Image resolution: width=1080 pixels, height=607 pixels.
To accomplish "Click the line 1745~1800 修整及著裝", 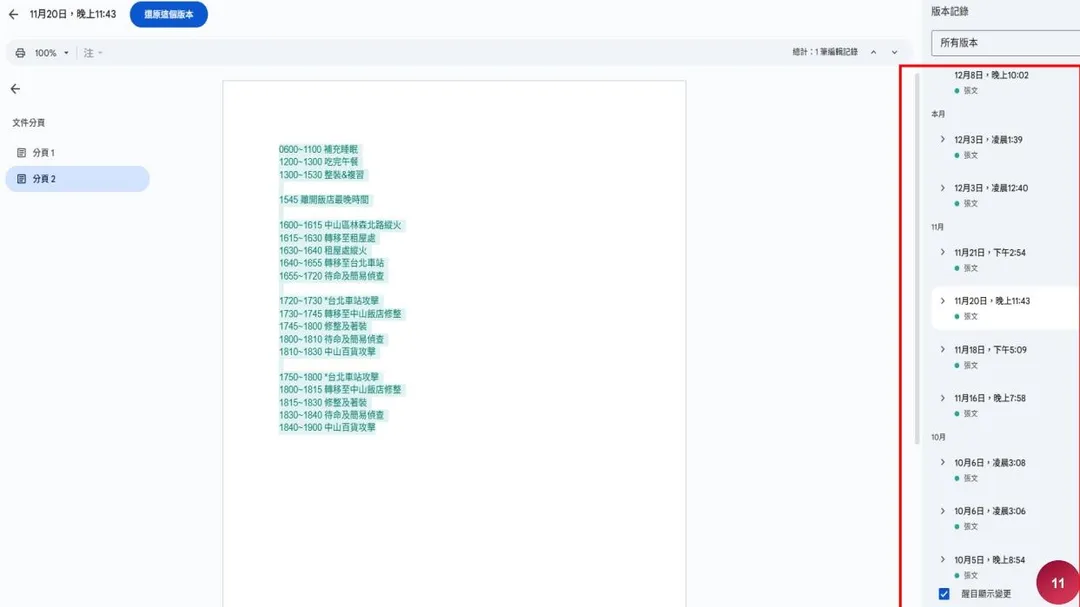I will [323, 327].
